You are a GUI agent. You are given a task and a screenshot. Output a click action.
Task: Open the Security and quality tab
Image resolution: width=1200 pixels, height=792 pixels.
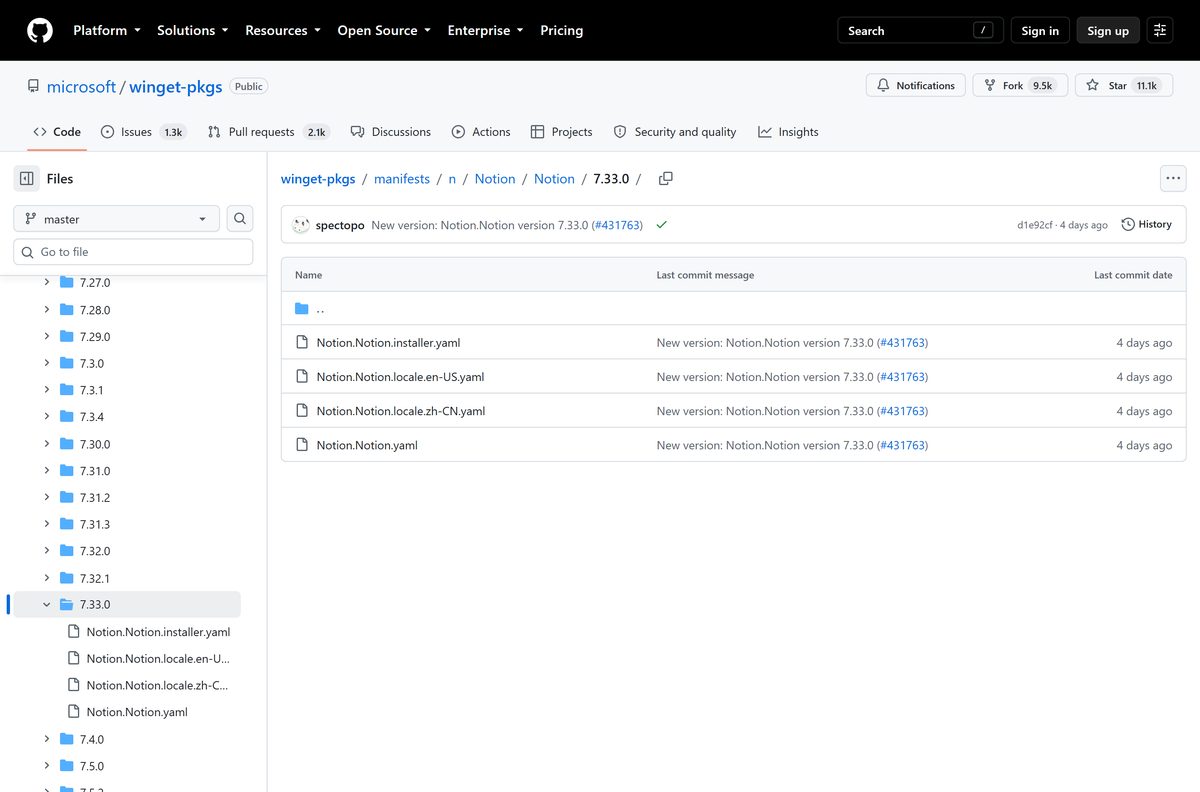675,132
